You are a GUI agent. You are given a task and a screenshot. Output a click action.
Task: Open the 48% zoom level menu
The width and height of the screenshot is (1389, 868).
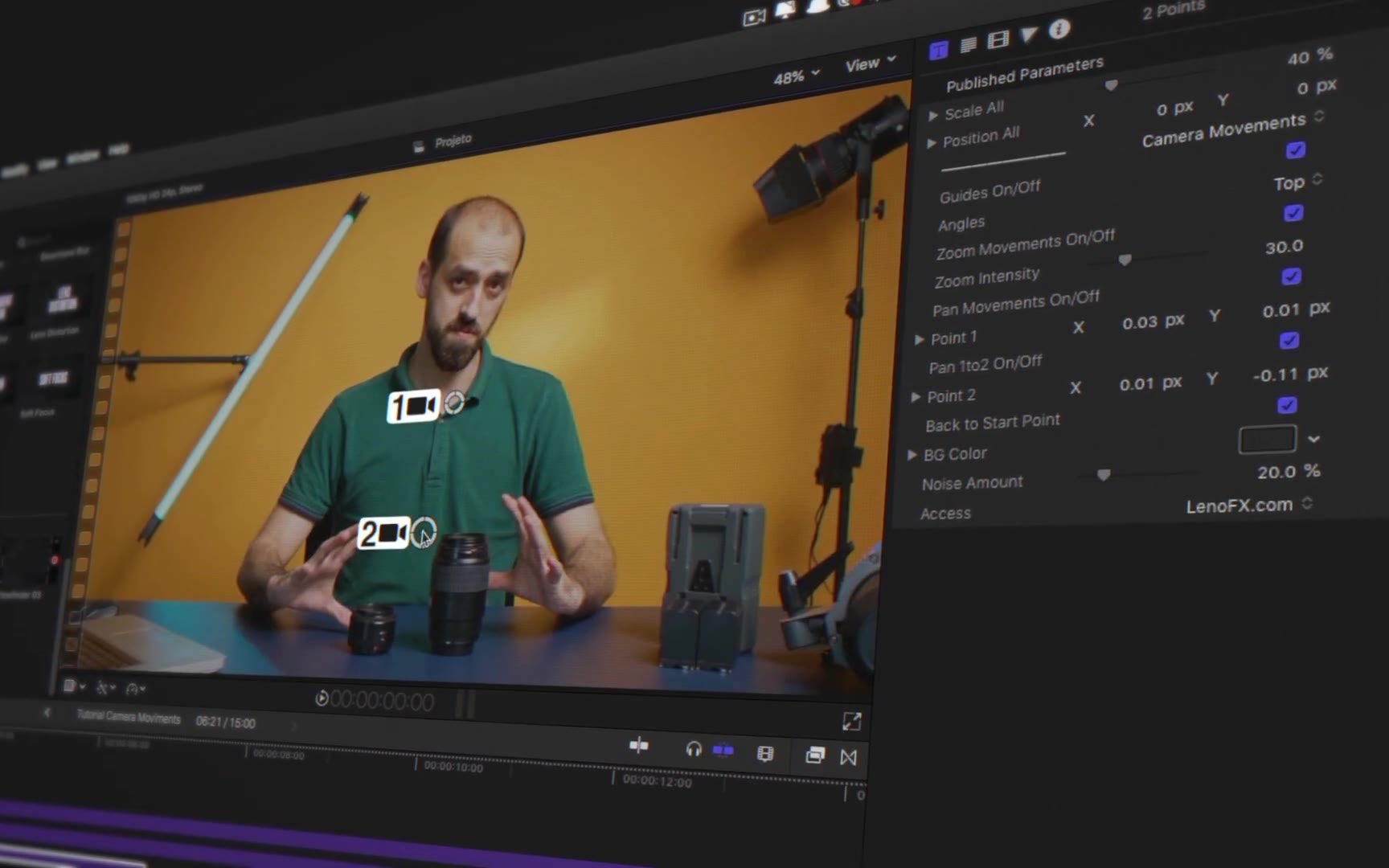(x=796, y=76)
